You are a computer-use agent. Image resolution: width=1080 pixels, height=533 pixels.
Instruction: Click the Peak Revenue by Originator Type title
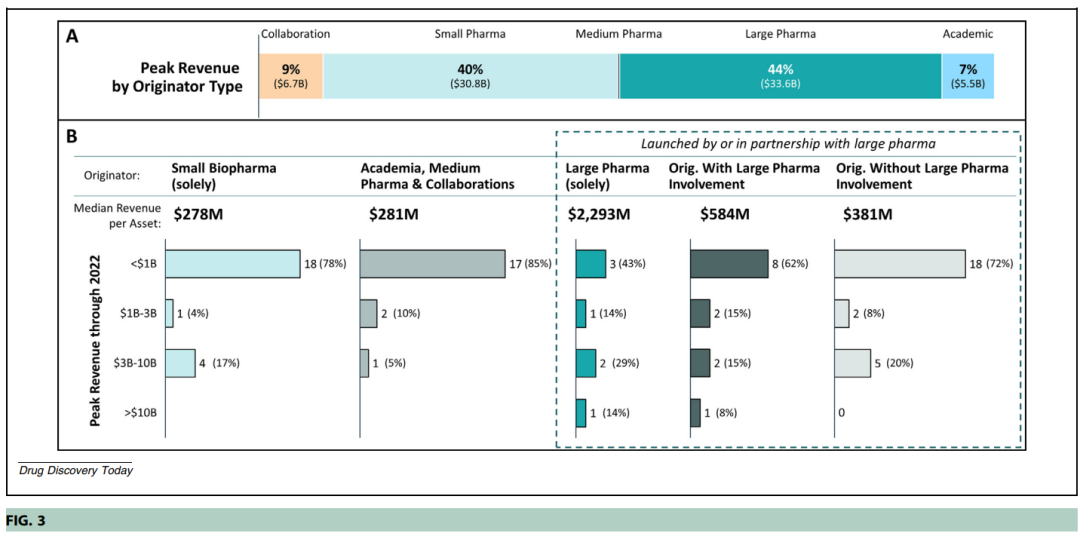click(177, 77)
